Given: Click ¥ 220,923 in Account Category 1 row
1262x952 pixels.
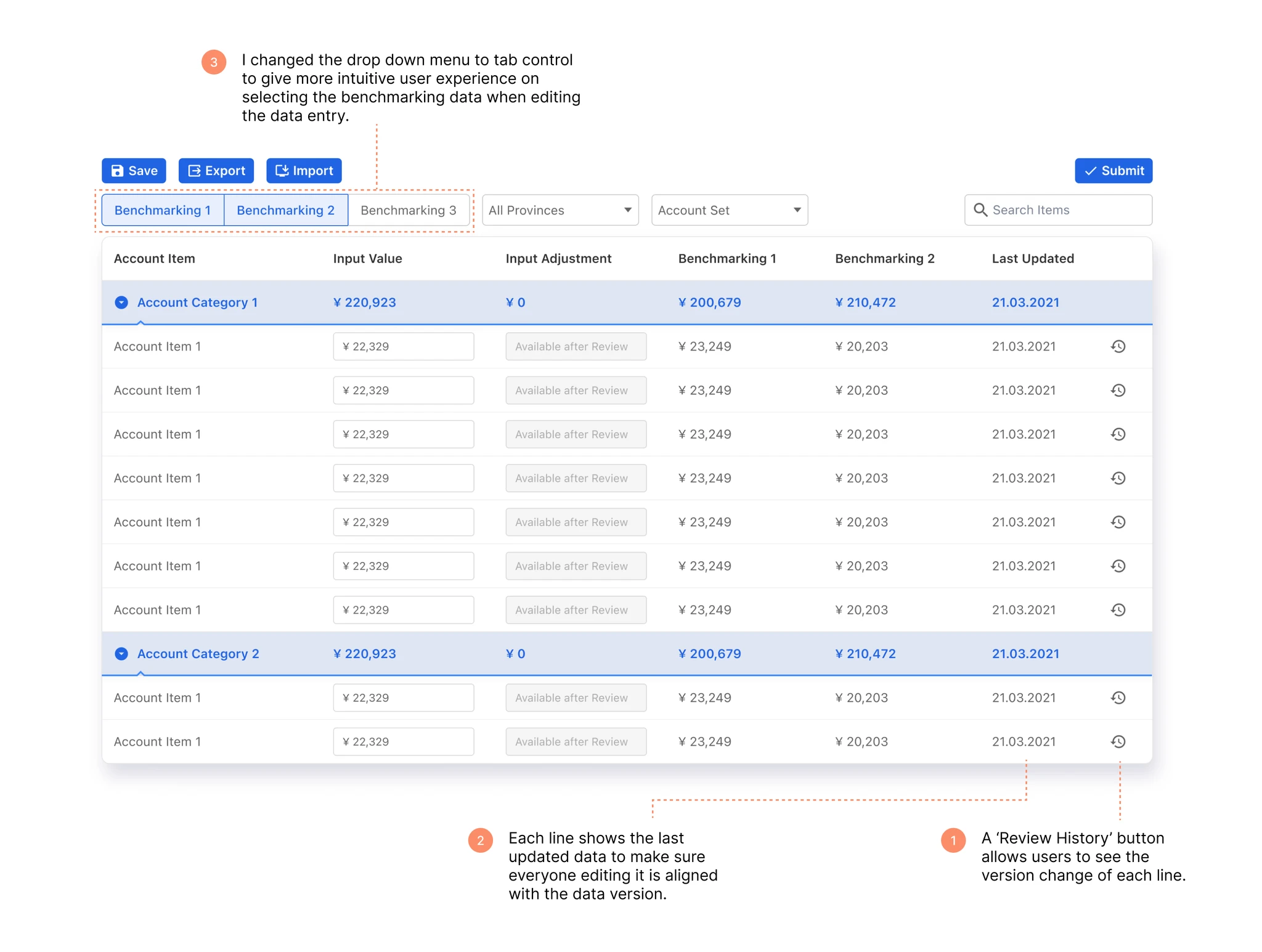Looking at the screenshot, I should pos(365,303).
